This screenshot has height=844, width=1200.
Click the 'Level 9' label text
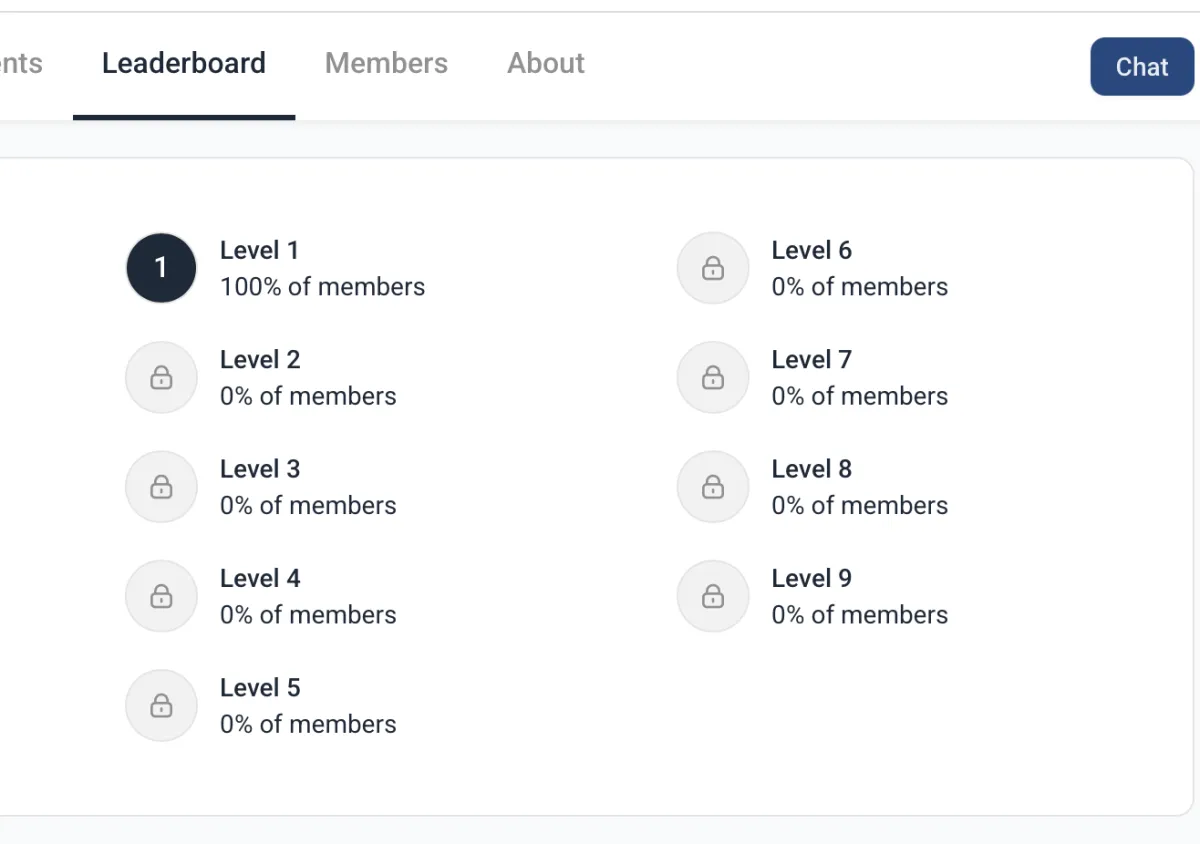[x=811, y=578]
